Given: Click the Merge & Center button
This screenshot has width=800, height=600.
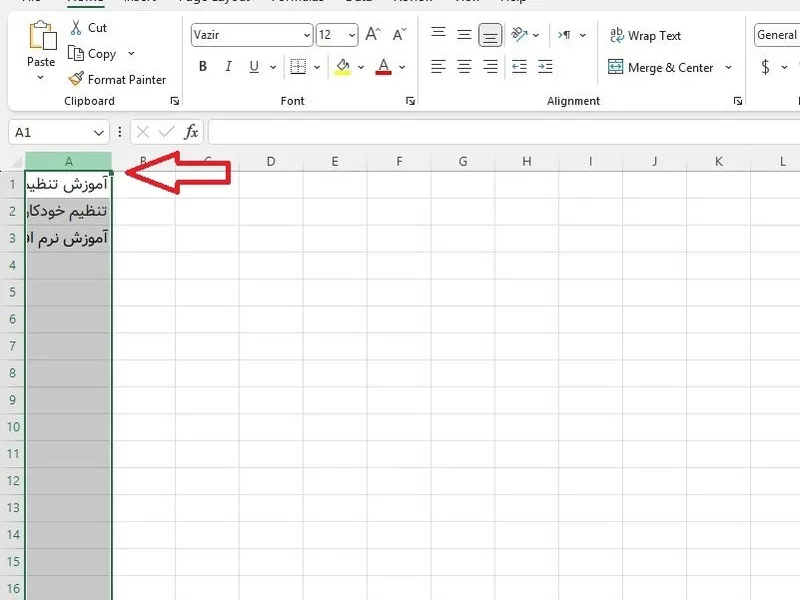Looking at the screenshot, I should (x=661, y=67).
